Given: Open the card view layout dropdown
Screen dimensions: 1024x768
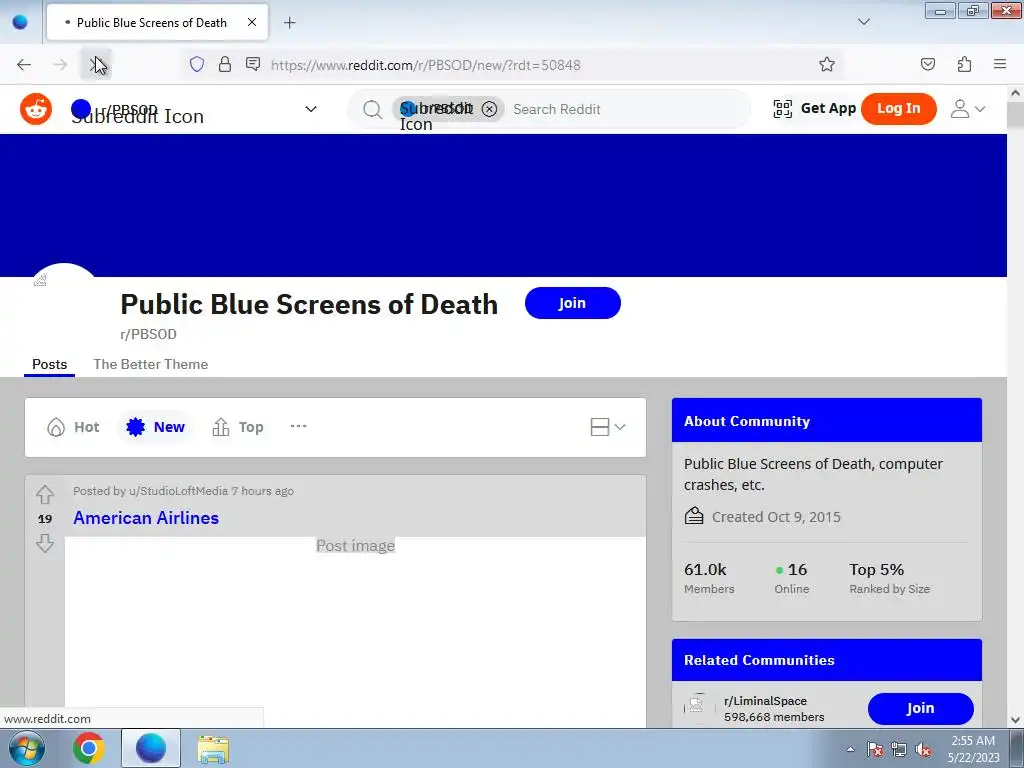Looking at the screenshot, I should pos(608,427).
